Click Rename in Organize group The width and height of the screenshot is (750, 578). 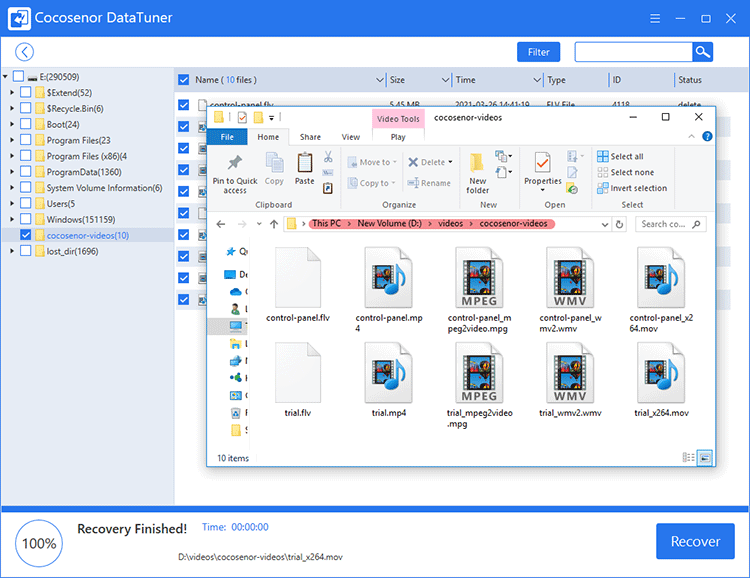click(x=429, y=183)
